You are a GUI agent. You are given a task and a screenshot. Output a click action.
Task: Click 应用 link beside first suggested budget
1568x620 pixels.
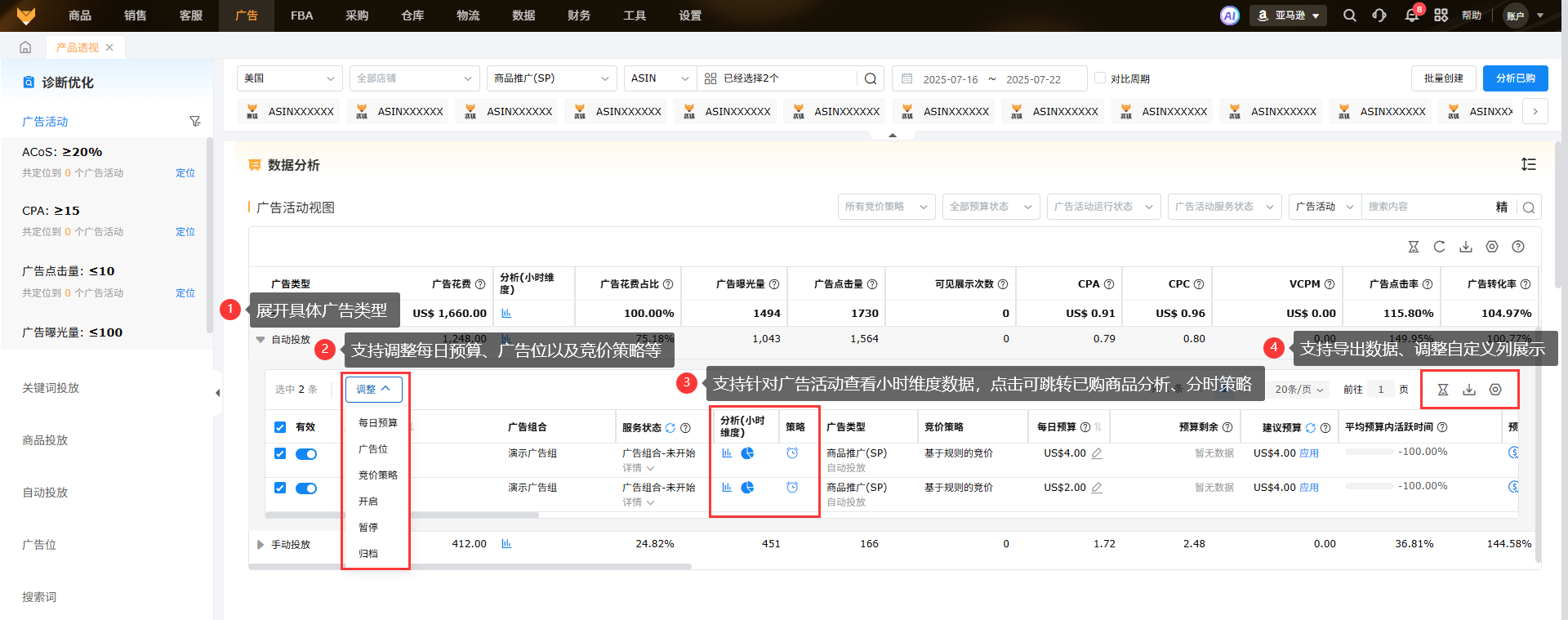tap(1309, 453)
